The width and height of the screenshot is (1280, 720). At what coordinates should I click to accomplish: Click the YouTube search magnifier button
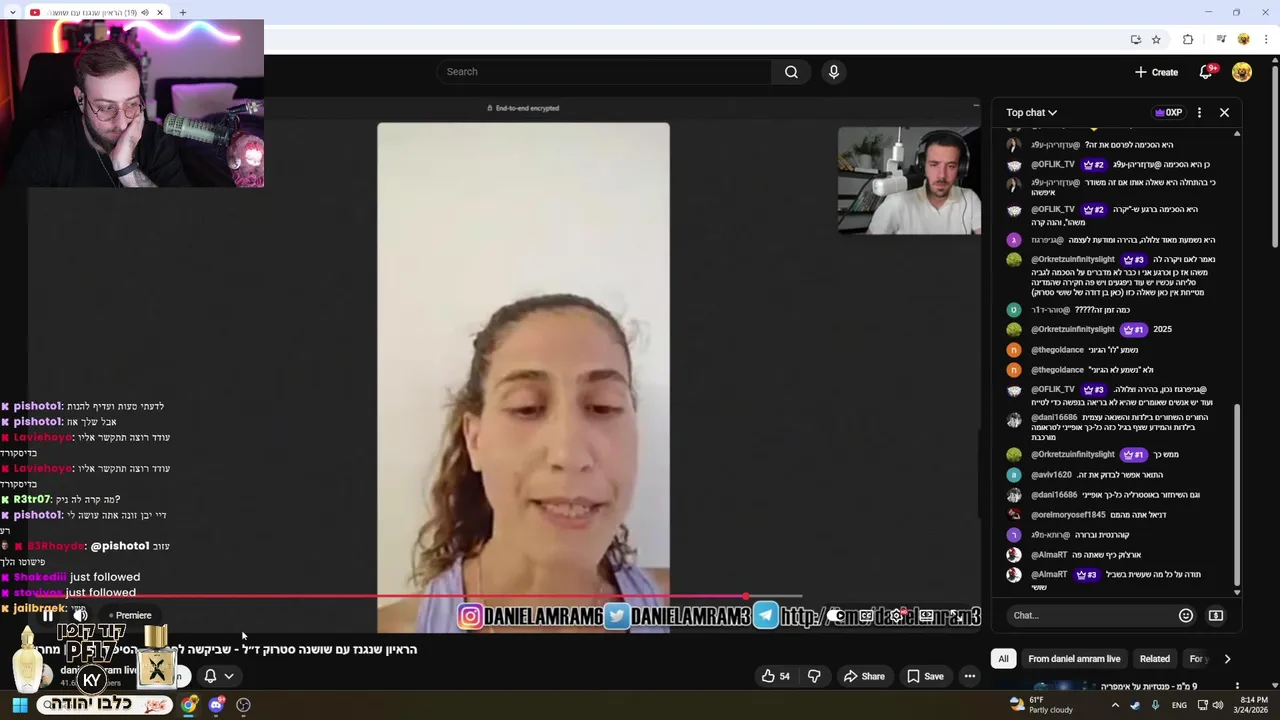pyautogui.click(x=791, y=72)
